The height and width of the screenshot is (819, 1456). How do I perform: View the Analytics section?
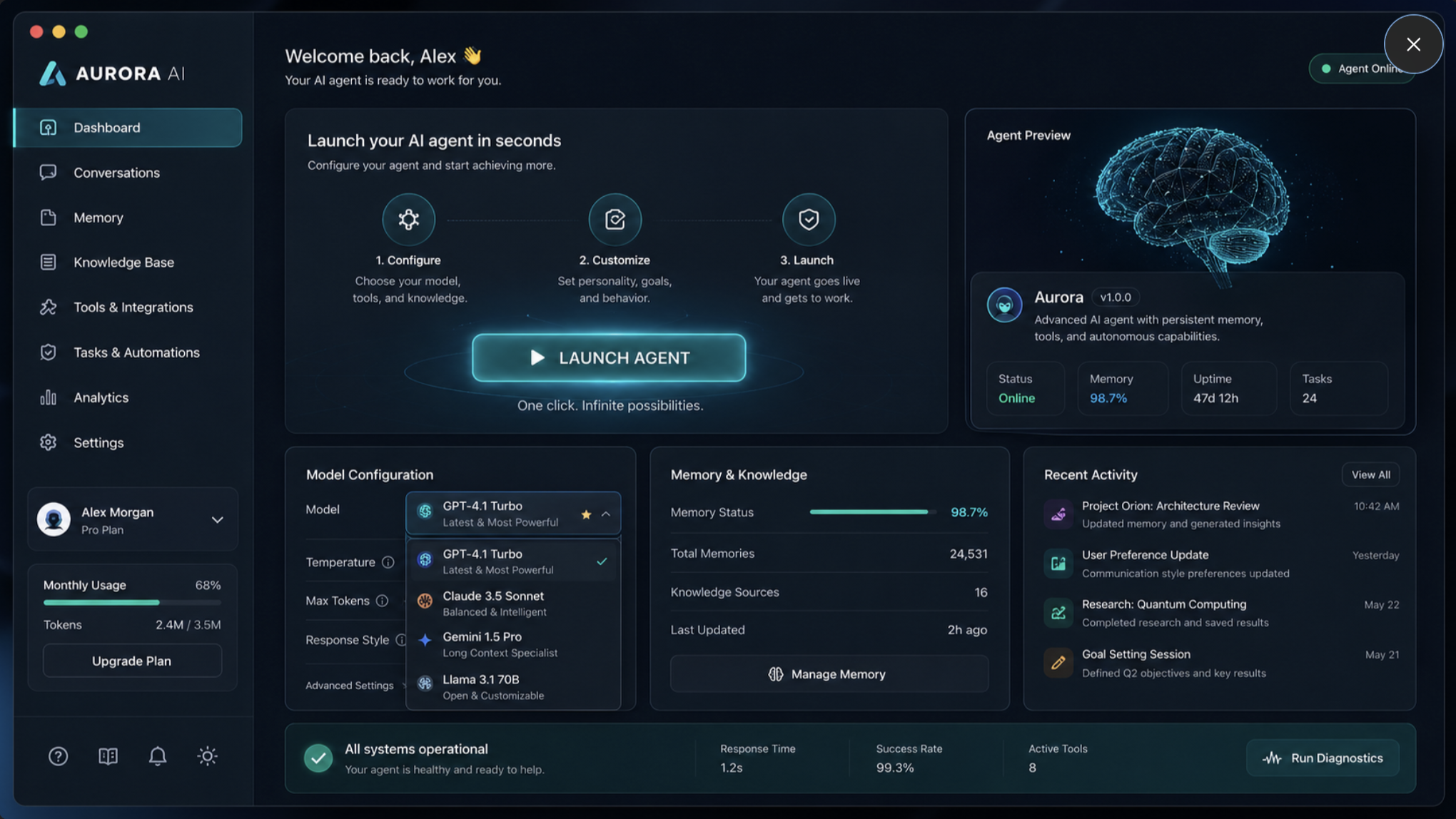click(101, 397)
